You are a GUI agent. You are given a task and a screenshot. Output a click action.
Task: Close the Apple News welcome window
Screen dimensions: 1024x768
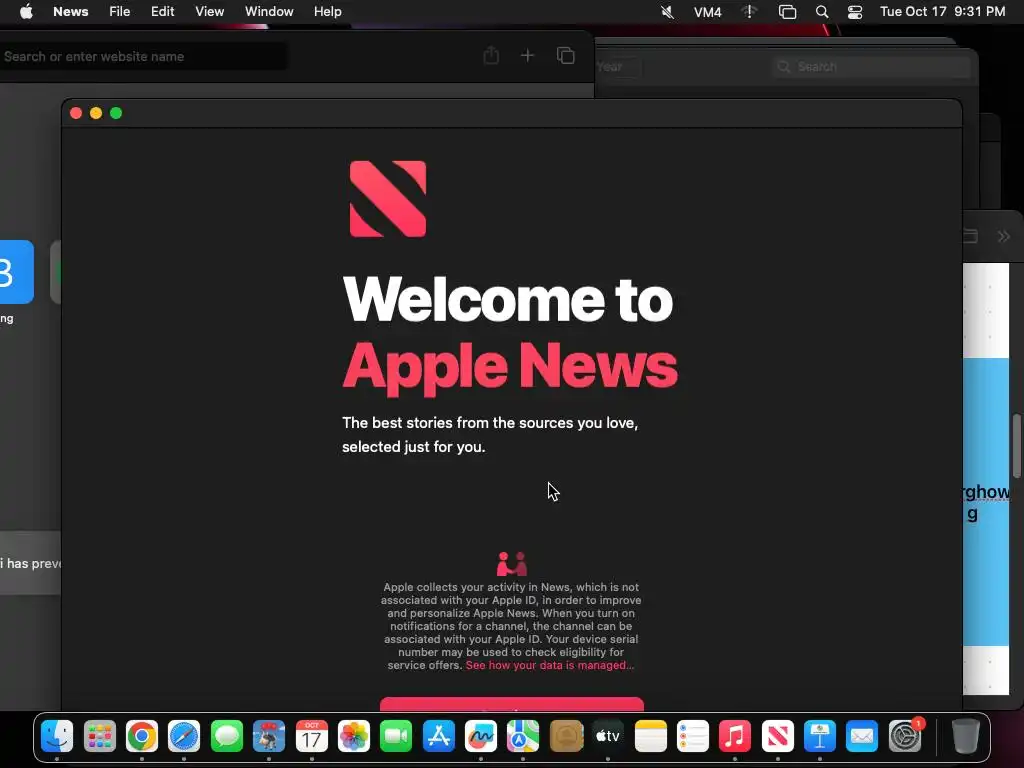coord(76,113)
